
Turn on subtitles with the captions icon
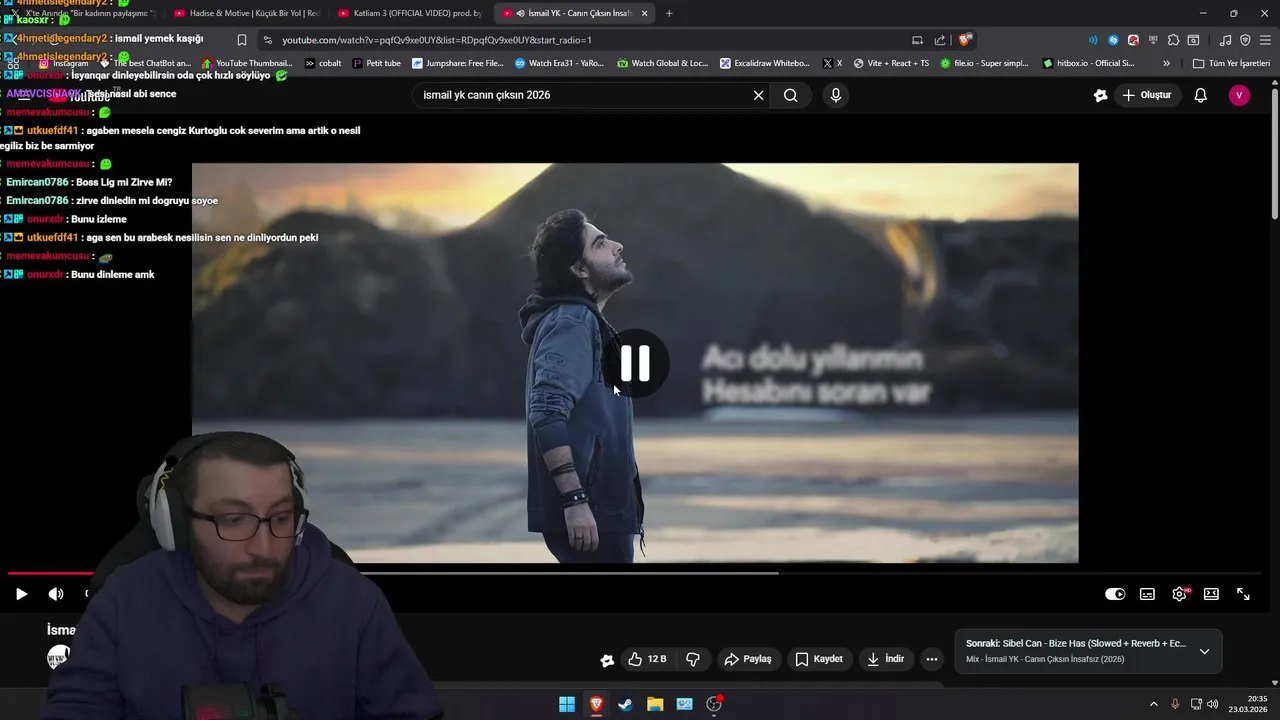pyautogui.click(x=1147, y=594)
